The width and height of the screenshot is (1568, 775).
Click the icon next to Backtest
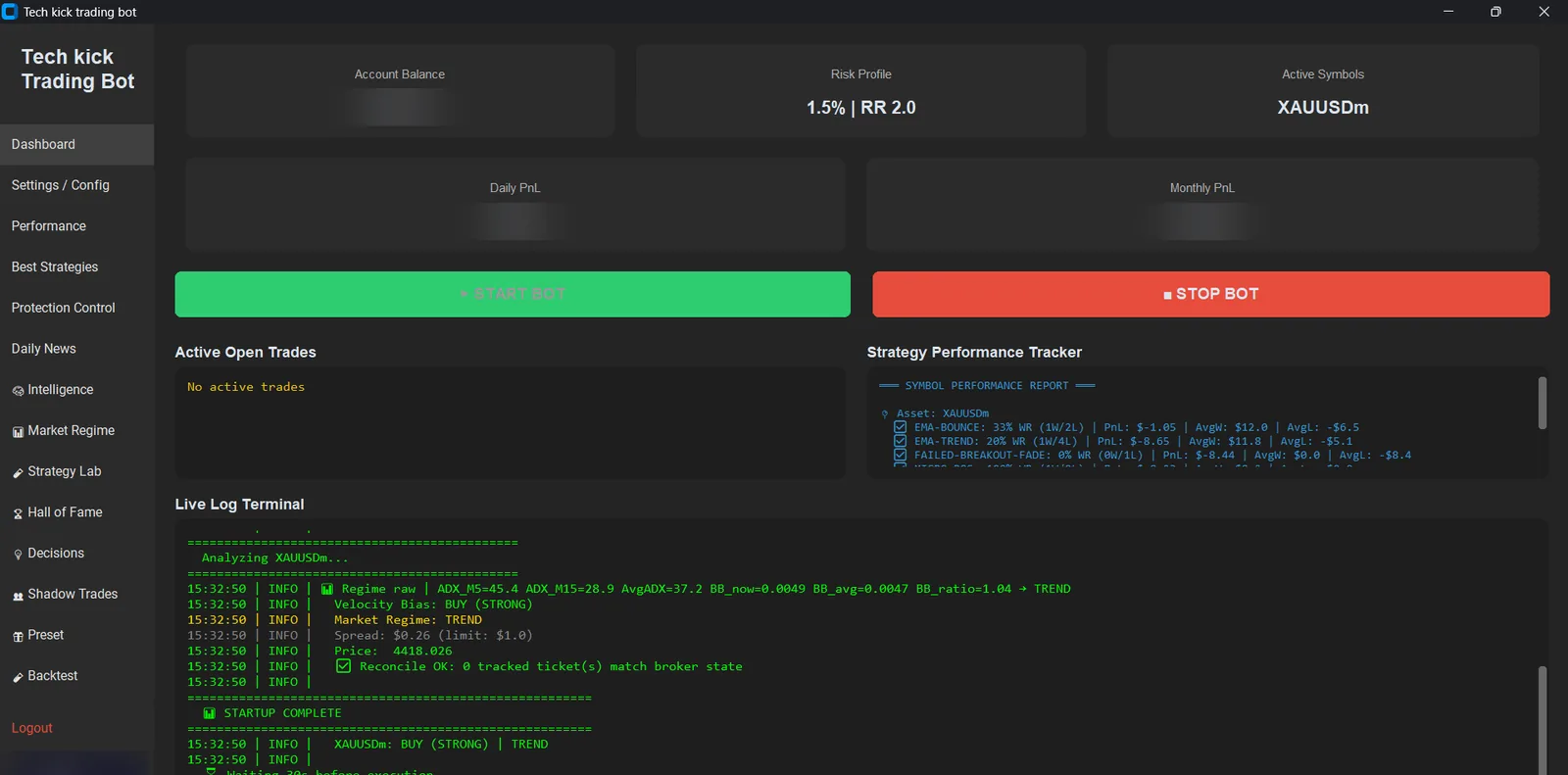(18, 677)
